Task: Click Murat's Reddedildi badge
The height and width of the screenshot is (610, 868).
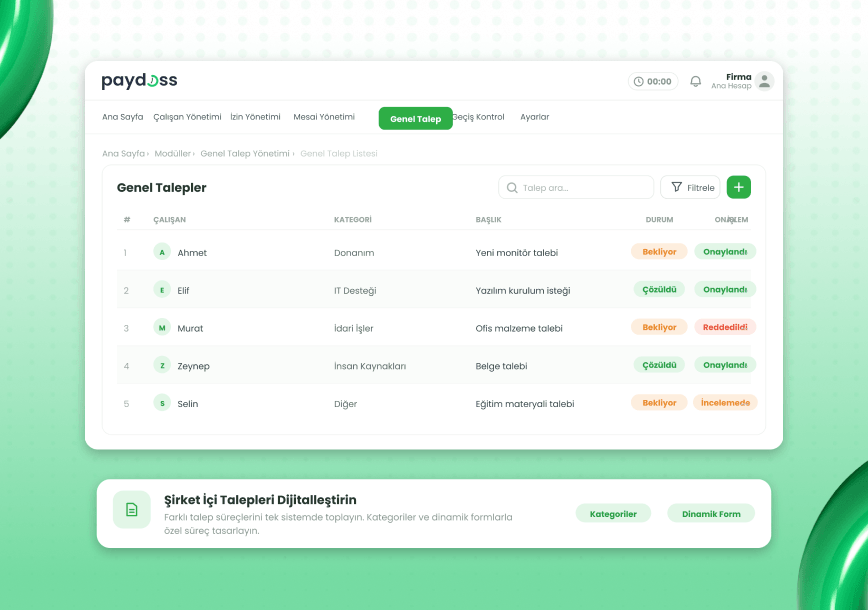Action: (x=725, y=327)
